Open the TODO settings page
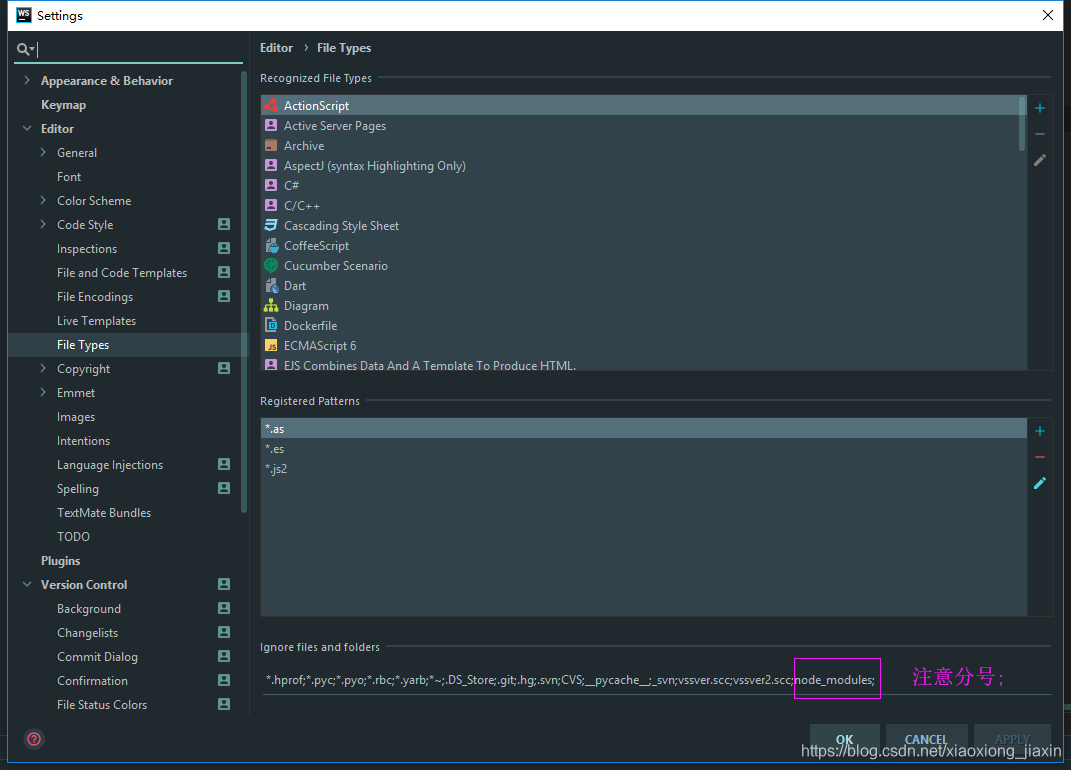 point(73,536)
